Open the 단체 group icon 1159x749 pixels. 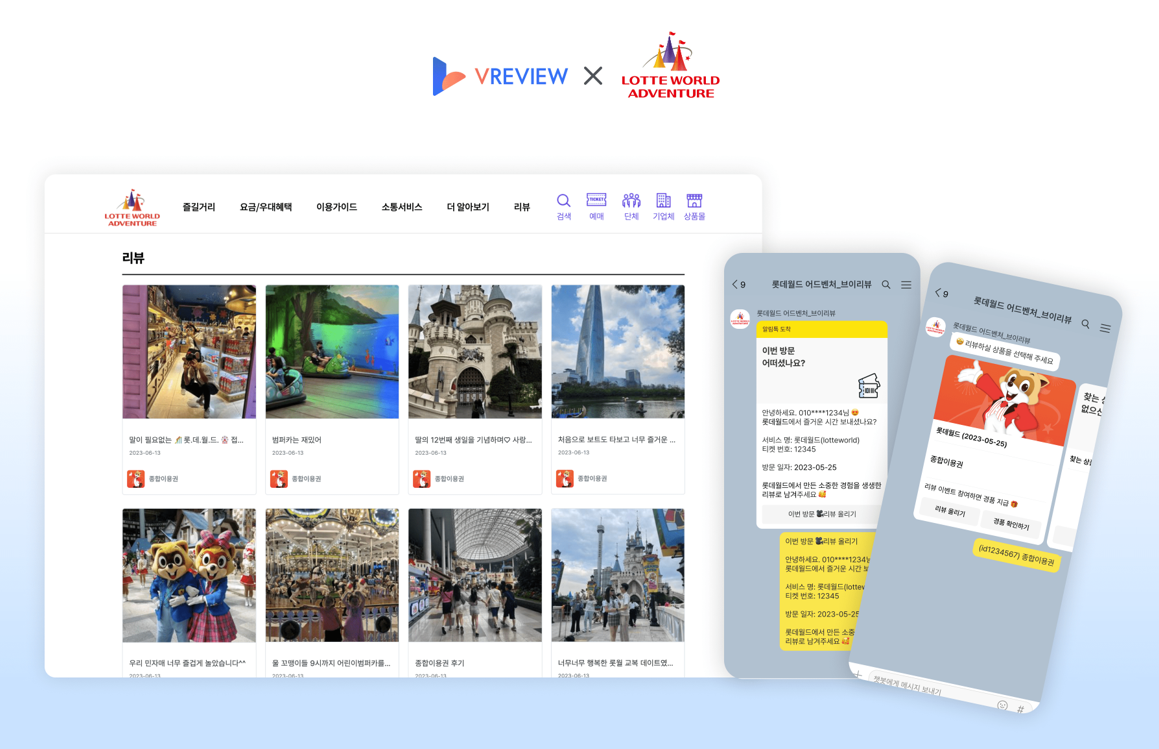tap(631, 207)
